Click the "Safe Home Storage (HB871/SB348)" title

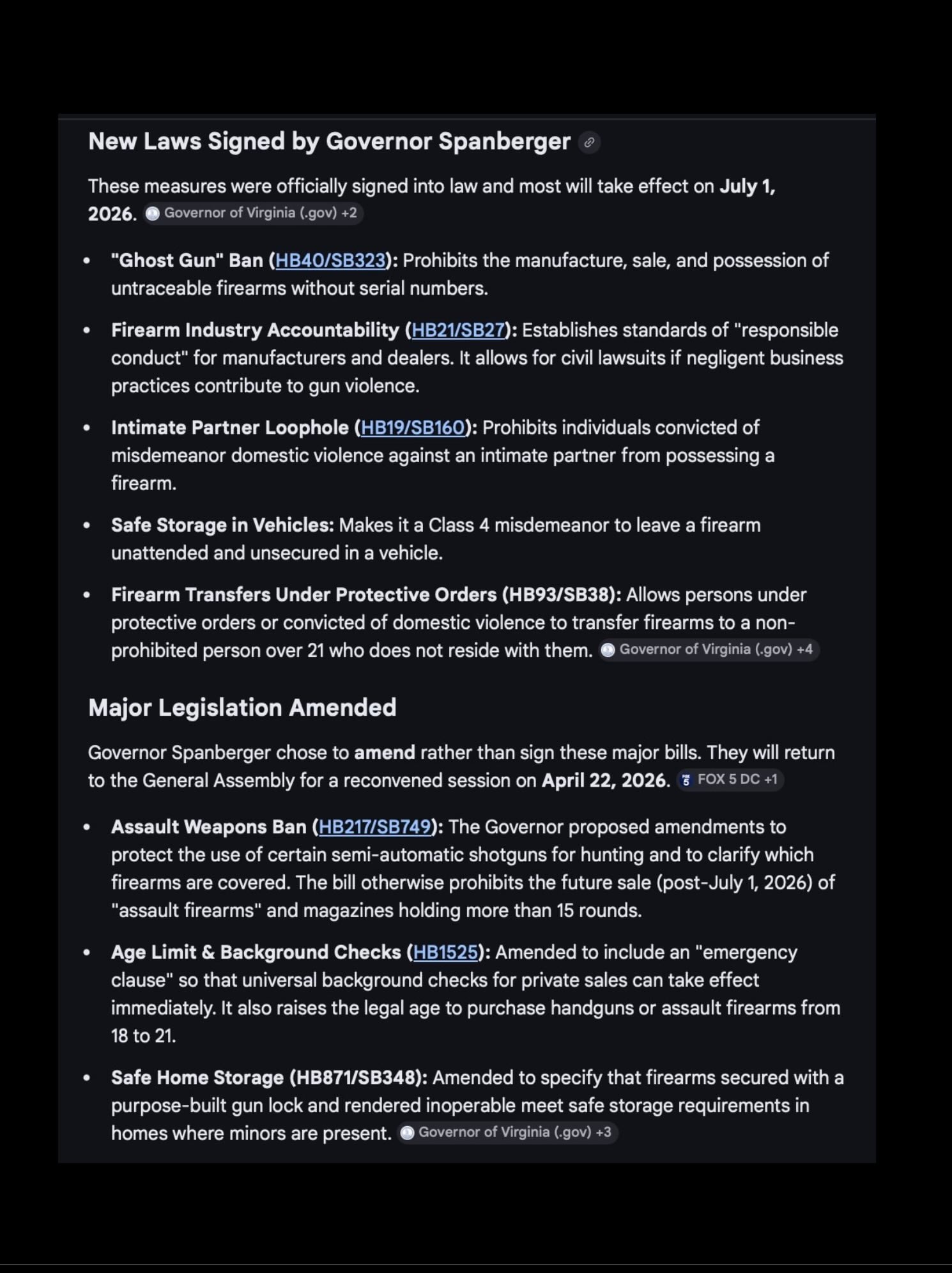click(269, 1077)
